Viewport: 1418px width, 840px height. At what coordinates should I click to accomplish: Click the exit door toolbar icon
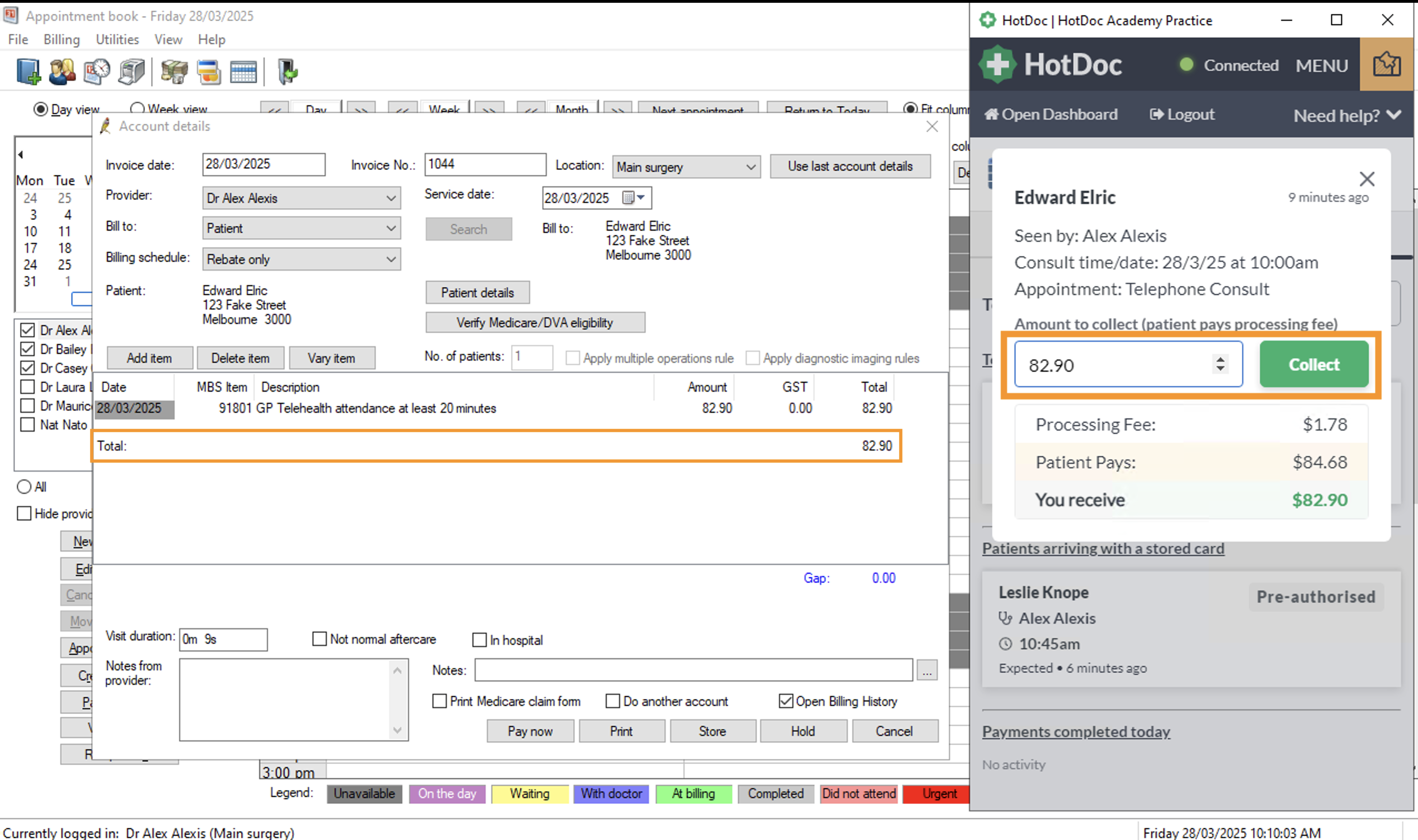pos(288,72)
